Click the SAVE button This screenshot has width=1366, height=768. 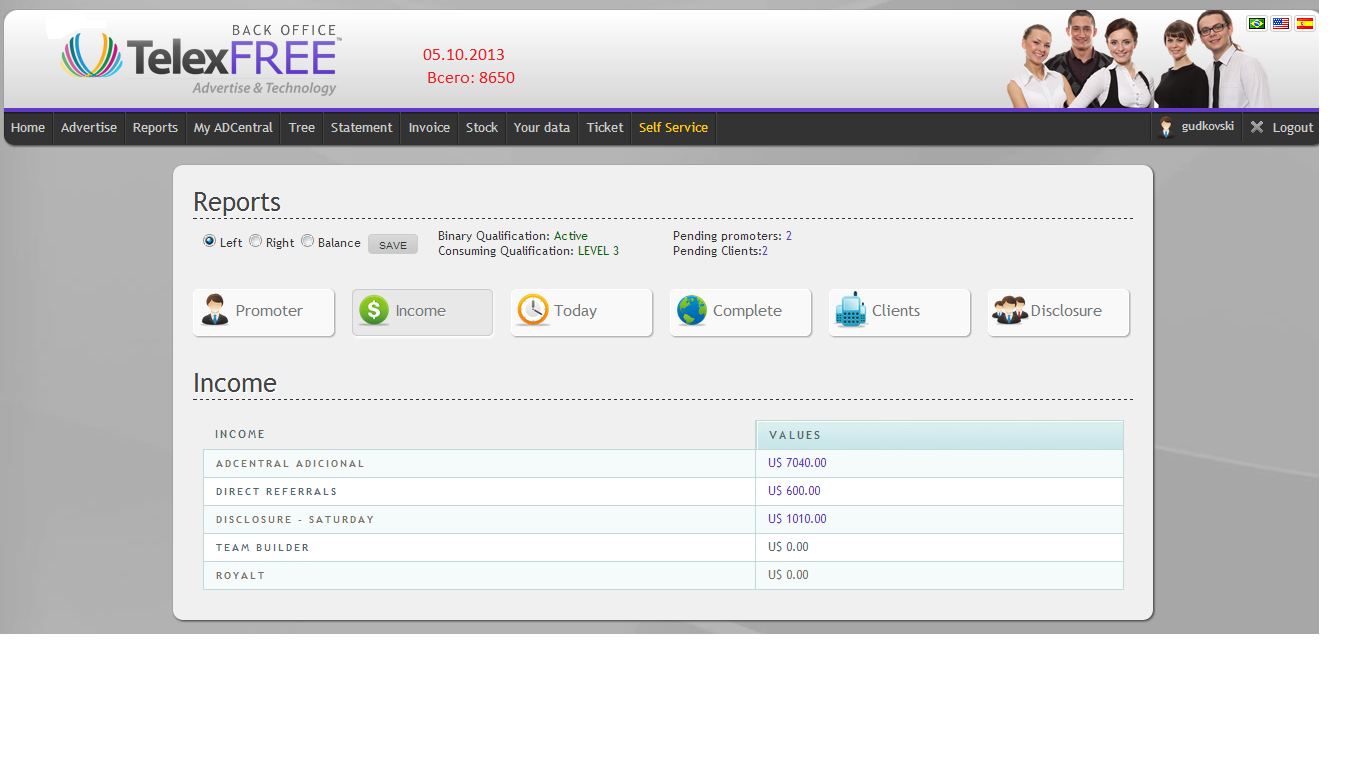393,244
